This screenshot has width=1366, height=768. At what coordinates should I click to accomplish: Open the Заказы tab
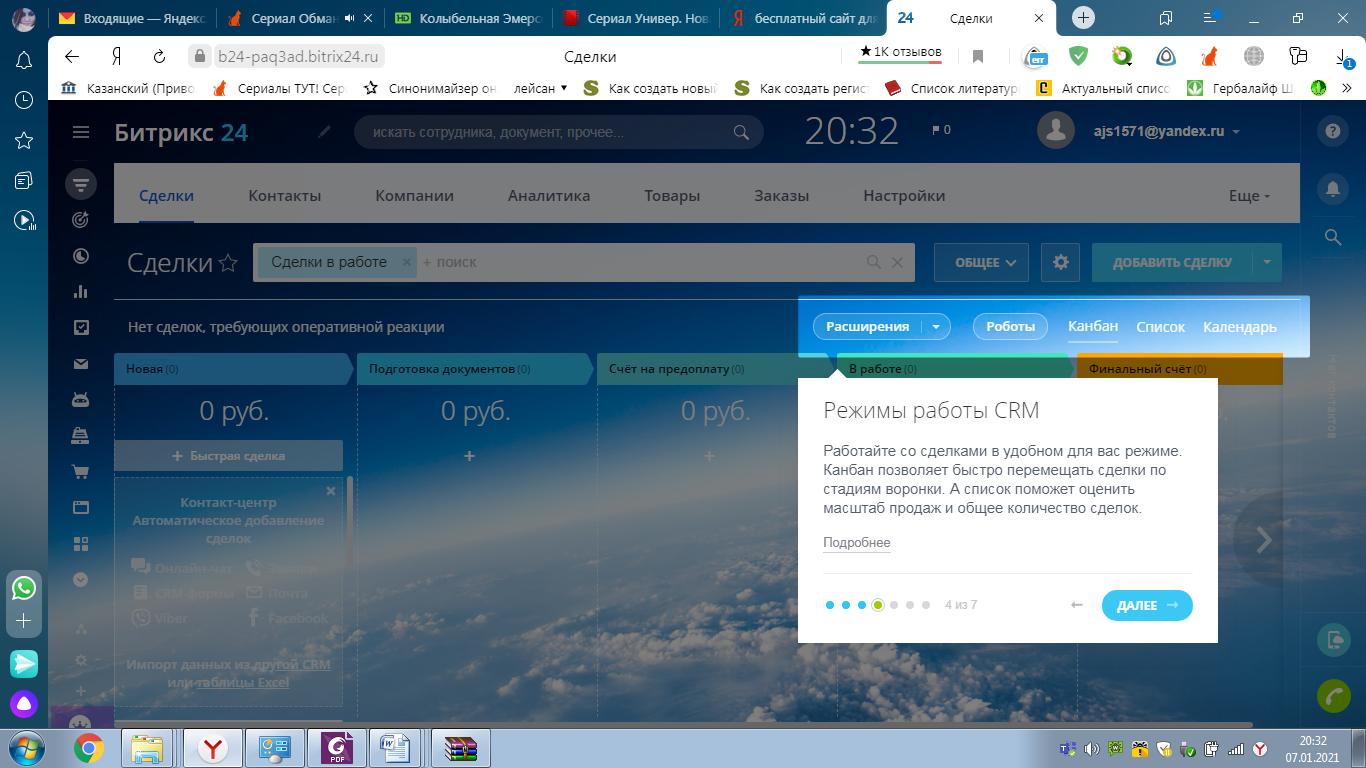[x=782, y=196]
